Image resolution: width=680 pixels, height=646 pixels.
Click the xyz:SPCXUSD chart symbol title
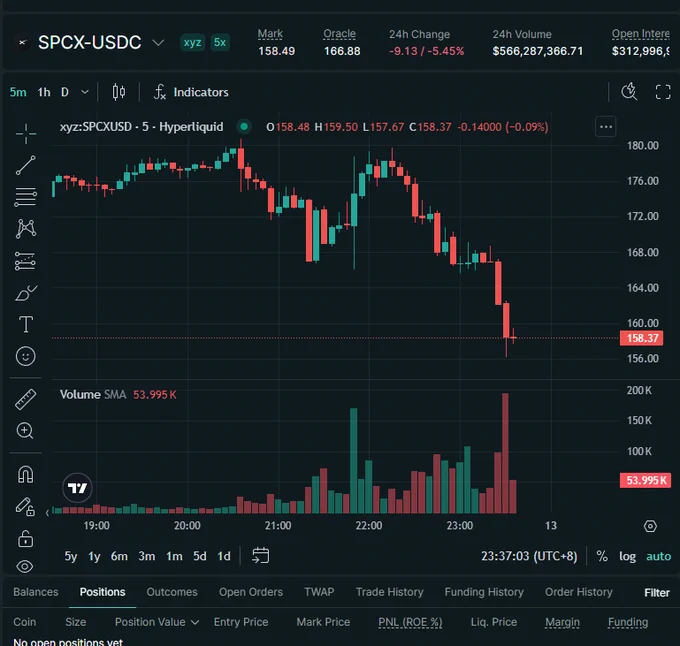click(x=141, y=127)
